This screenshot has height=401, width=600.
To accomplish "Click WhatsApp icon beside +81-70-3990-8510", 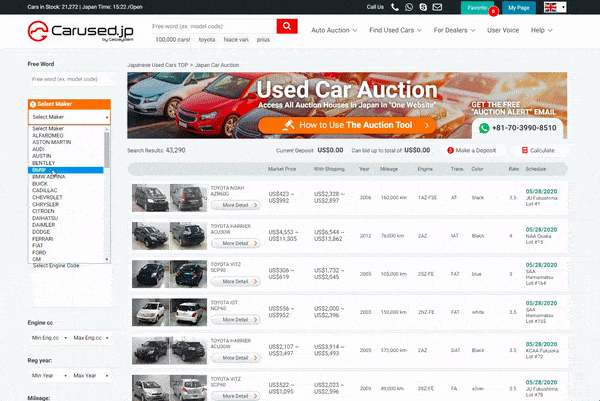I will 484,128.
